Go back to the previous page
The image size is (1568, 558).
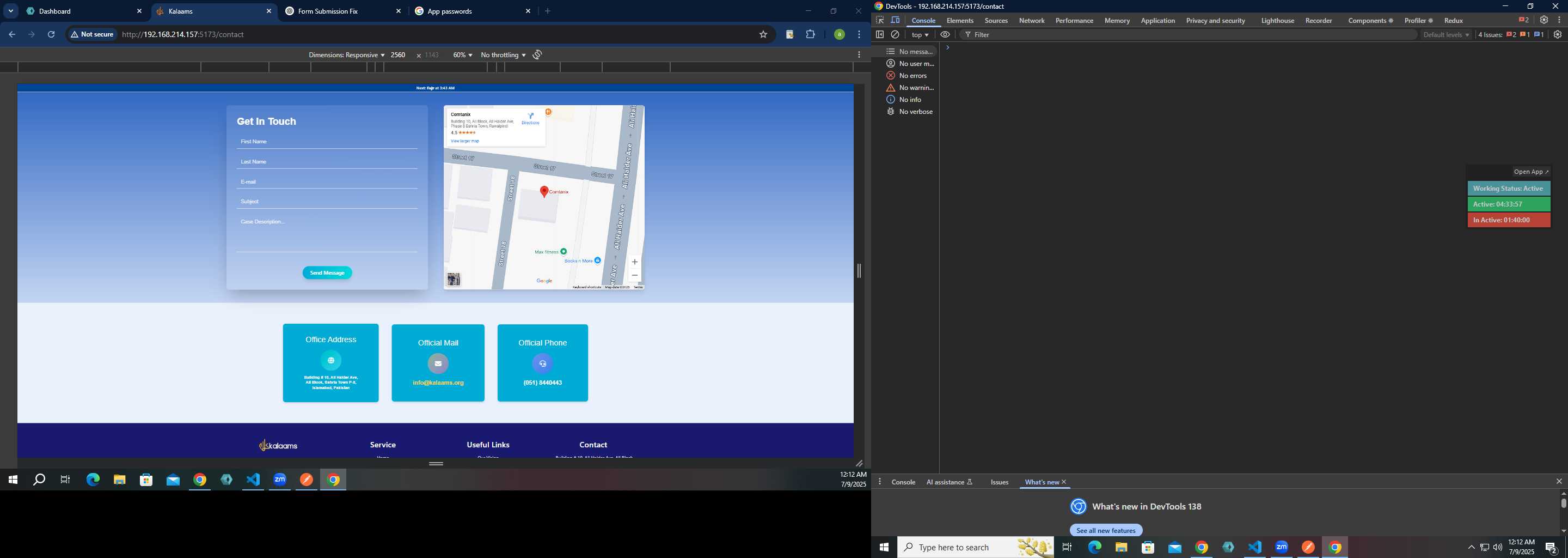(x=11, y=35)
